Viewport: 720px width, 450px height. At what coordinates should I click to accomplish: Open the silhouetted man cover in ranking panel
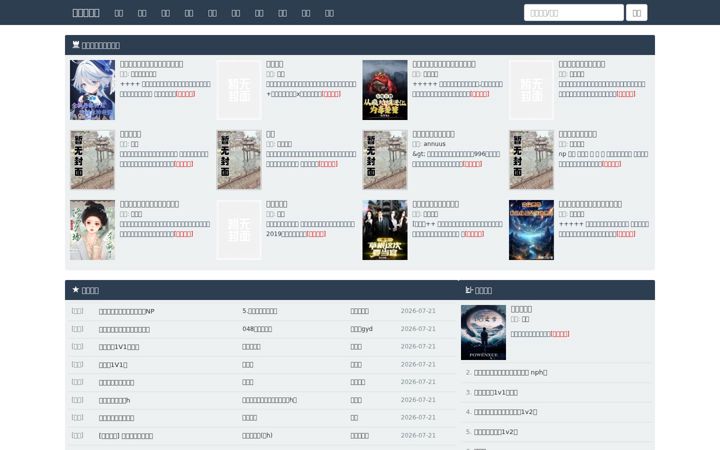coord(484,332)
